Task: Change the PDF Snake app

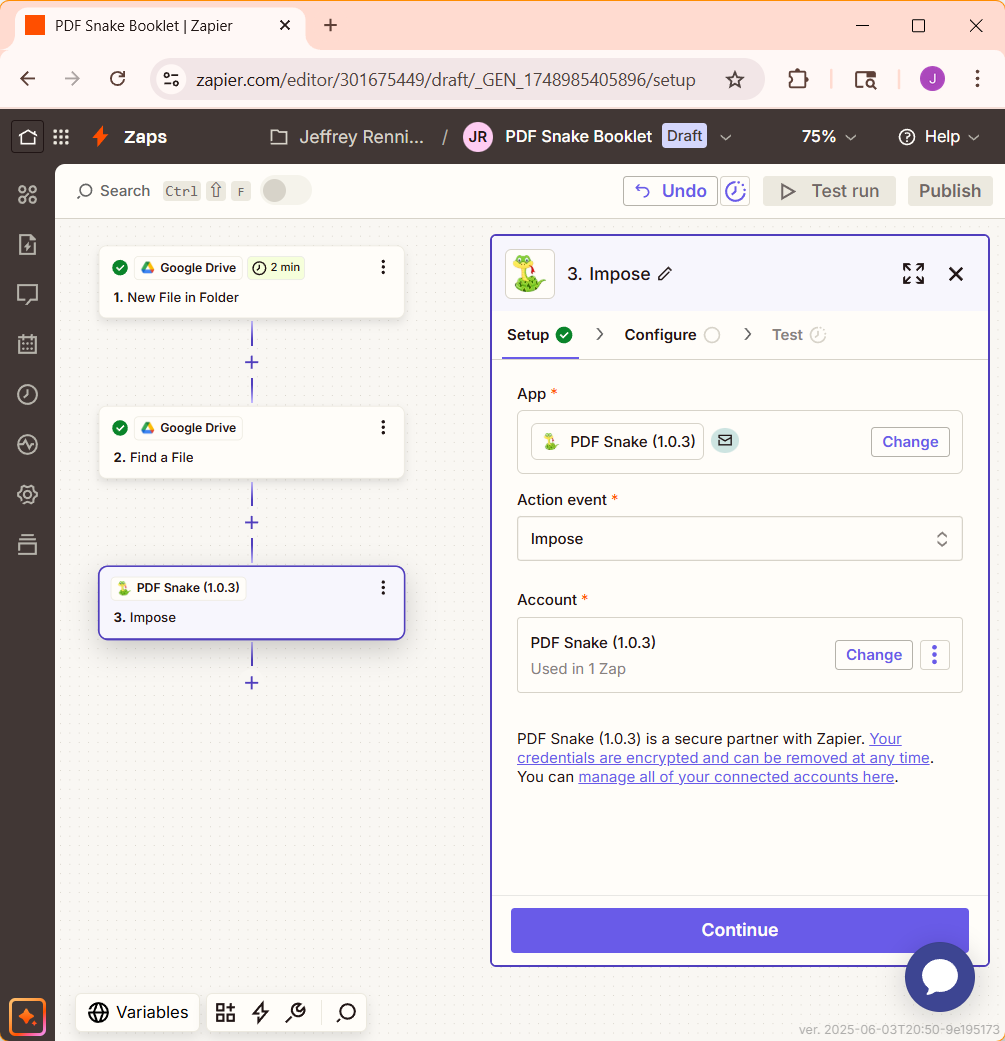Action: tap(910, 442)
